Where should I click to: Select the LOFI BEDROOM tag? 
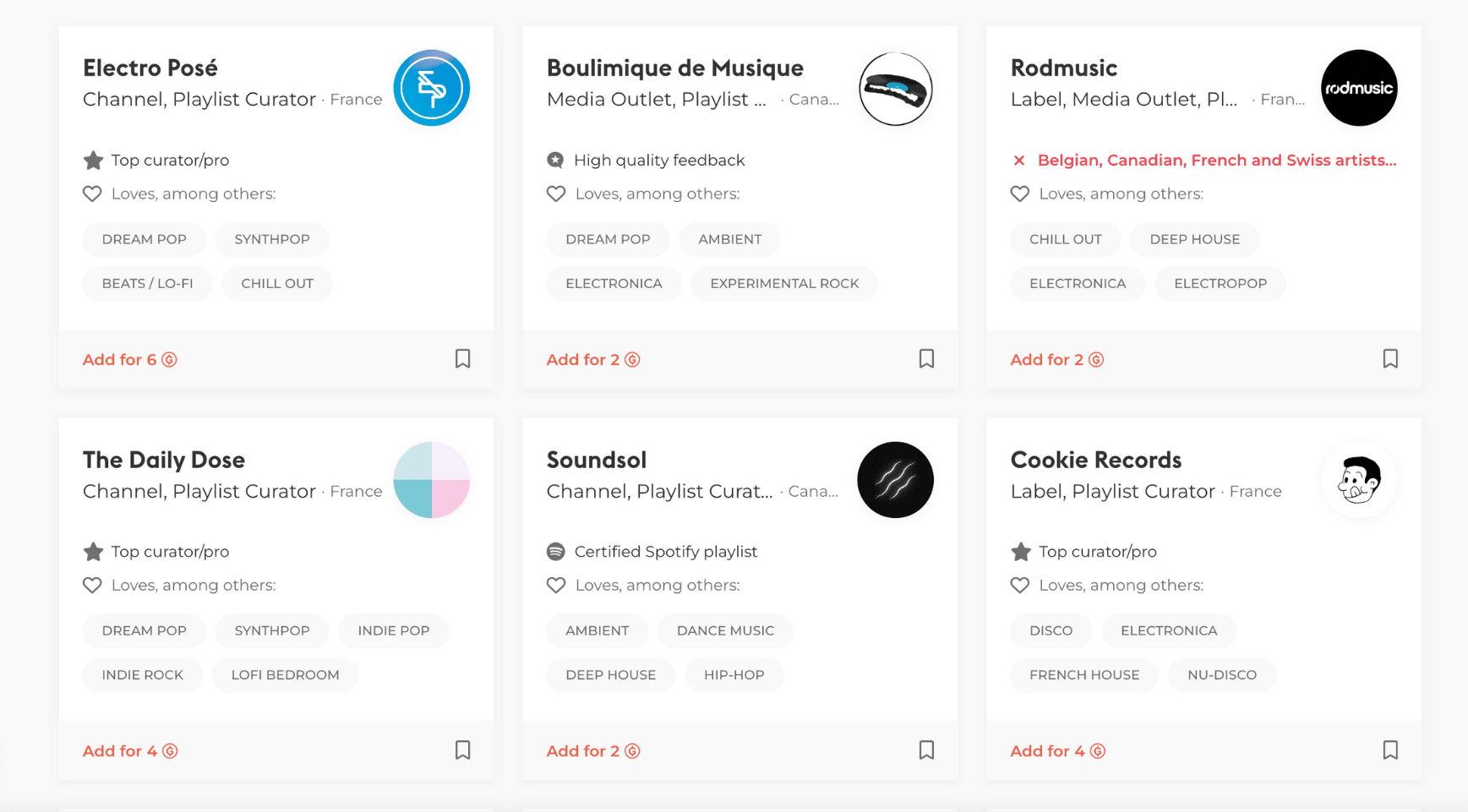click(285, 674)
